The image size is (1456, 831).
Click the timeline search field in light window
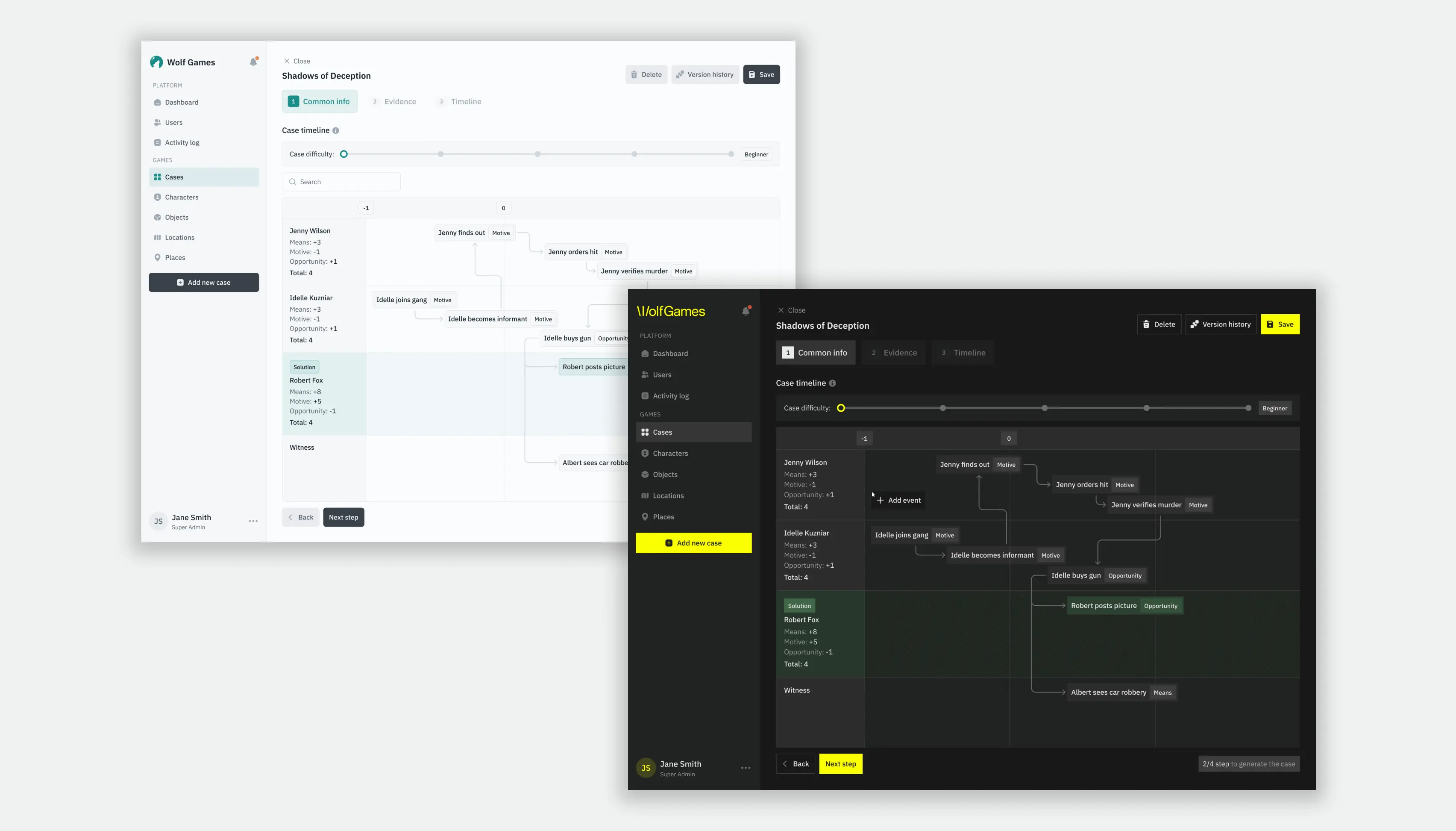click(341, 182)
